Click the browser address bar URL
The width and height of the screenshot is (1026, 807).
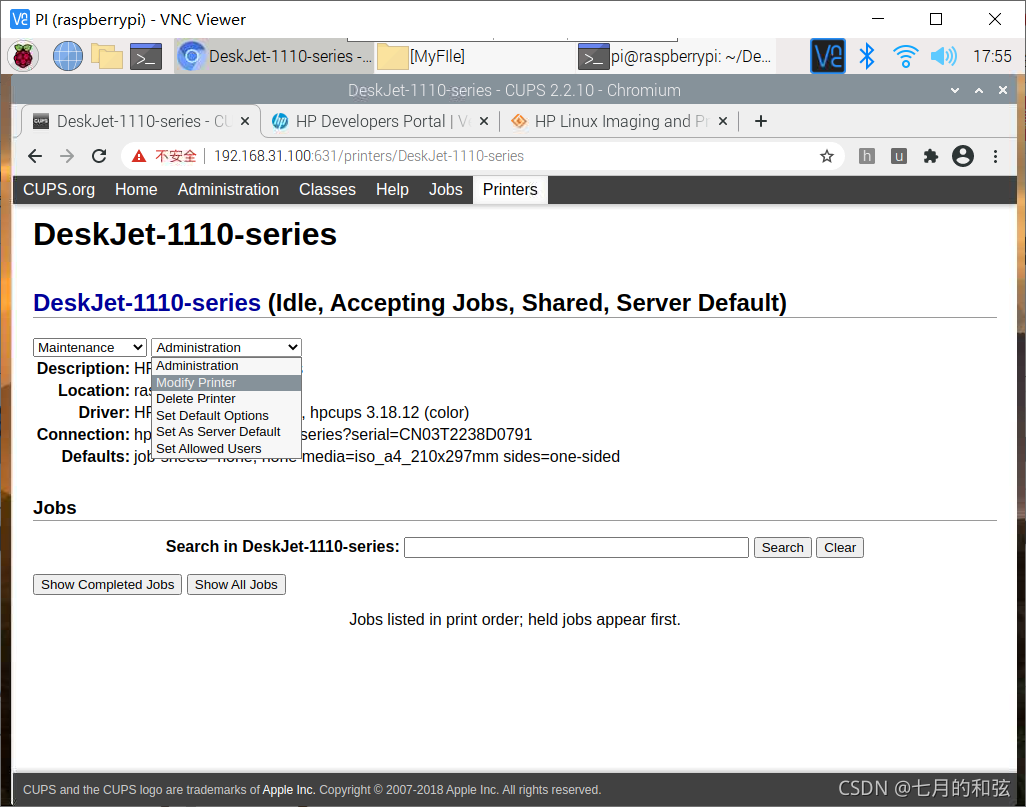pyautogui.click(x=369, y=156)
